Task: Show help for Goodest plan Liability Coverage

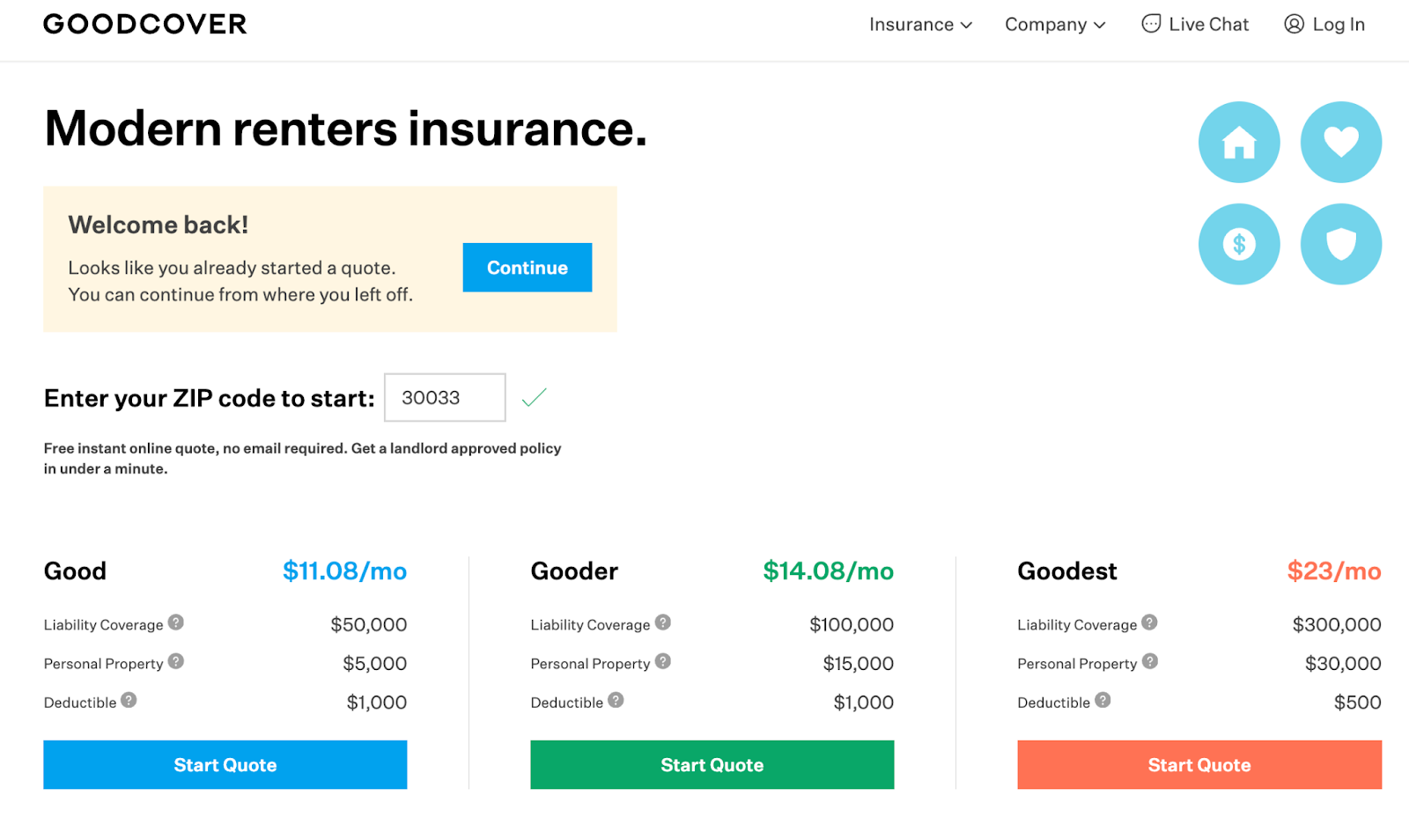Action: coord(1149,623)
